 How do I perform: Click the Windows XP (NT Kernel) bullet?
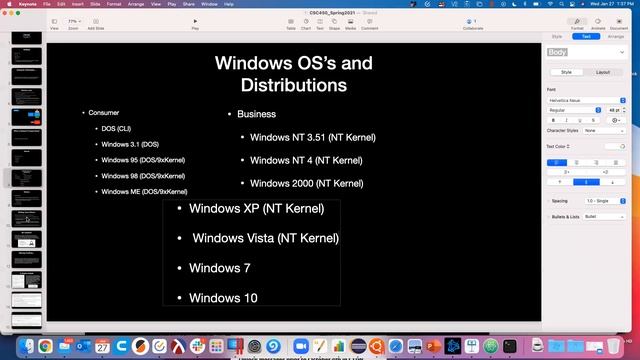256,209
